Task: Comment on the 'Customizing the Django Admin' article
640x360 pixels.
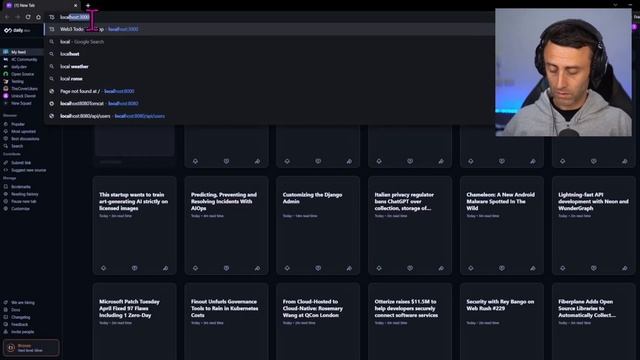Action: [x=318, y=268]
